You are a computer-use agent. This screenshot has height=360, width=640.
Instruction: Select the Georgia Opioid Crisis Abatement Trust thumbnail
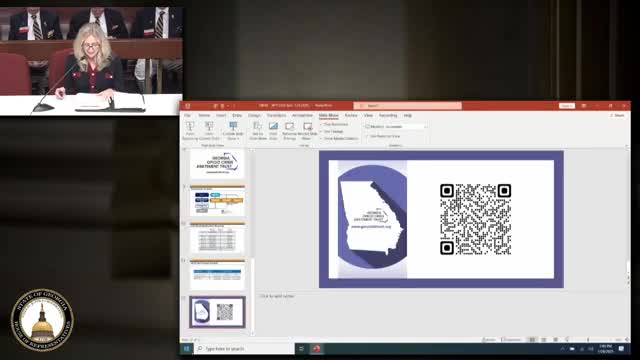tap(217, 164)
